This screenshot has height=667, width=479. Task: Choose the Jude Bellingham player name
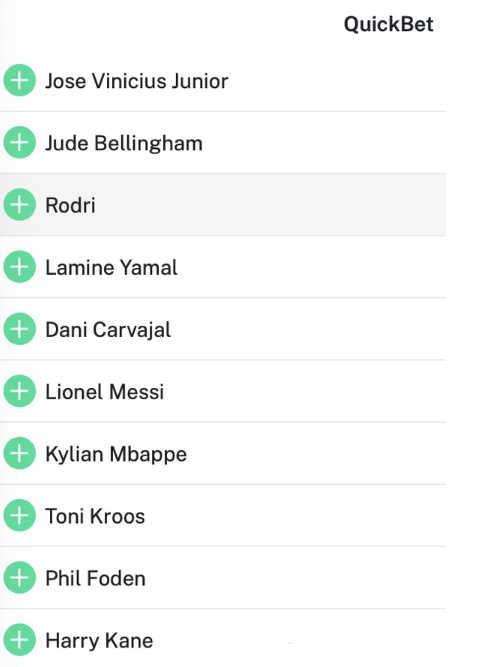(x=124, y=143)
